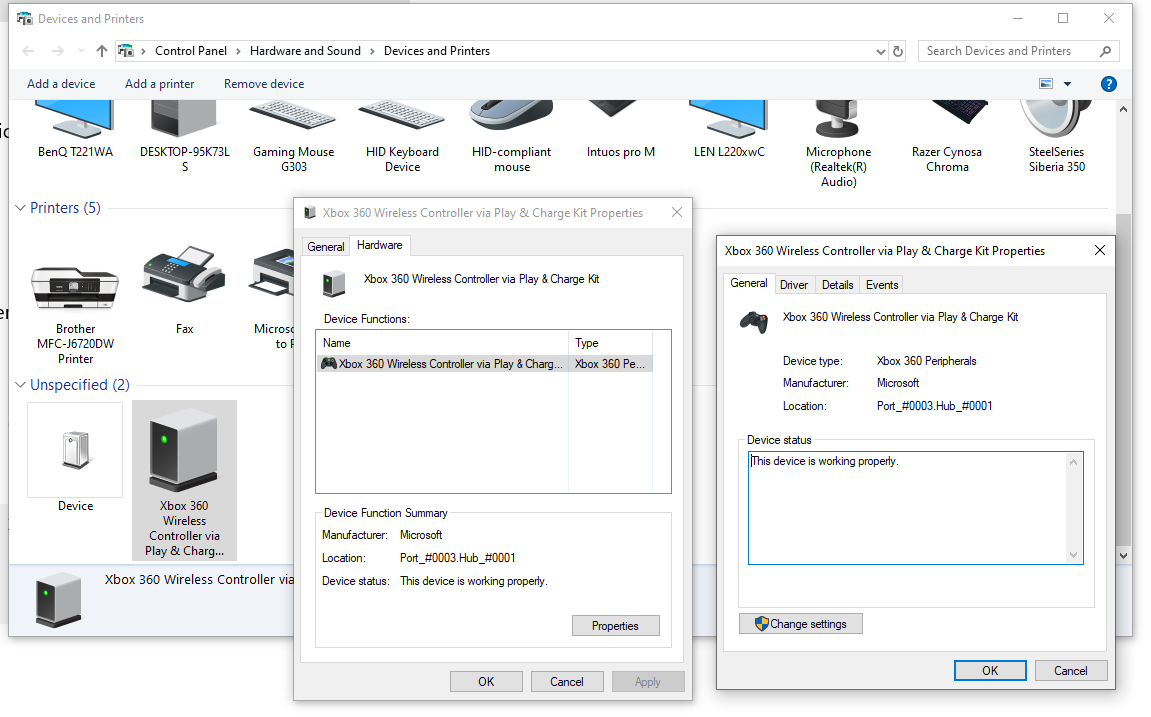Click Cancel in the right properties dialog
Viewport: 1151px width, 717px height.
point(1070,670)
